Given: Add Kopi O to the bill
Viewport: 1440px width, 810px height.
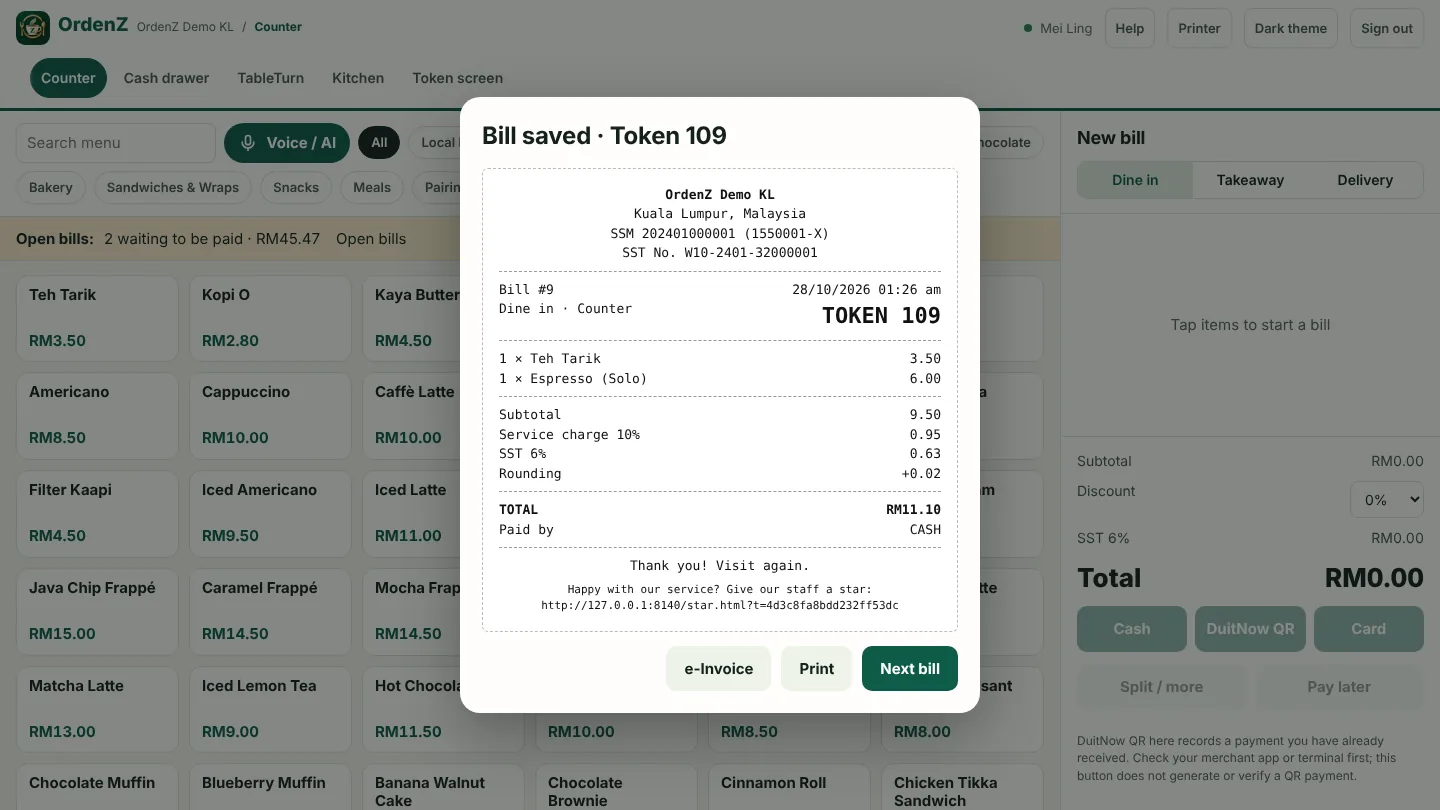Looking at the screenshot, I should (270, 318).
